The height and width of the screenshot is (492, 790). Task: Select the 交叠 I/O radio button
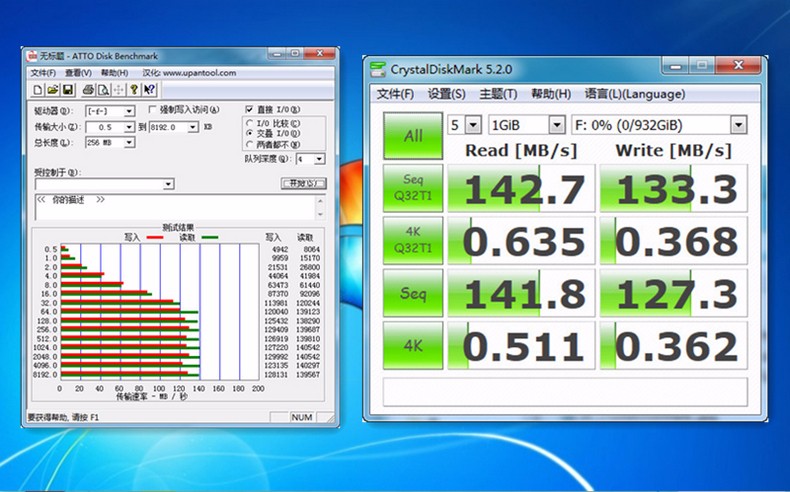point(249,133)
